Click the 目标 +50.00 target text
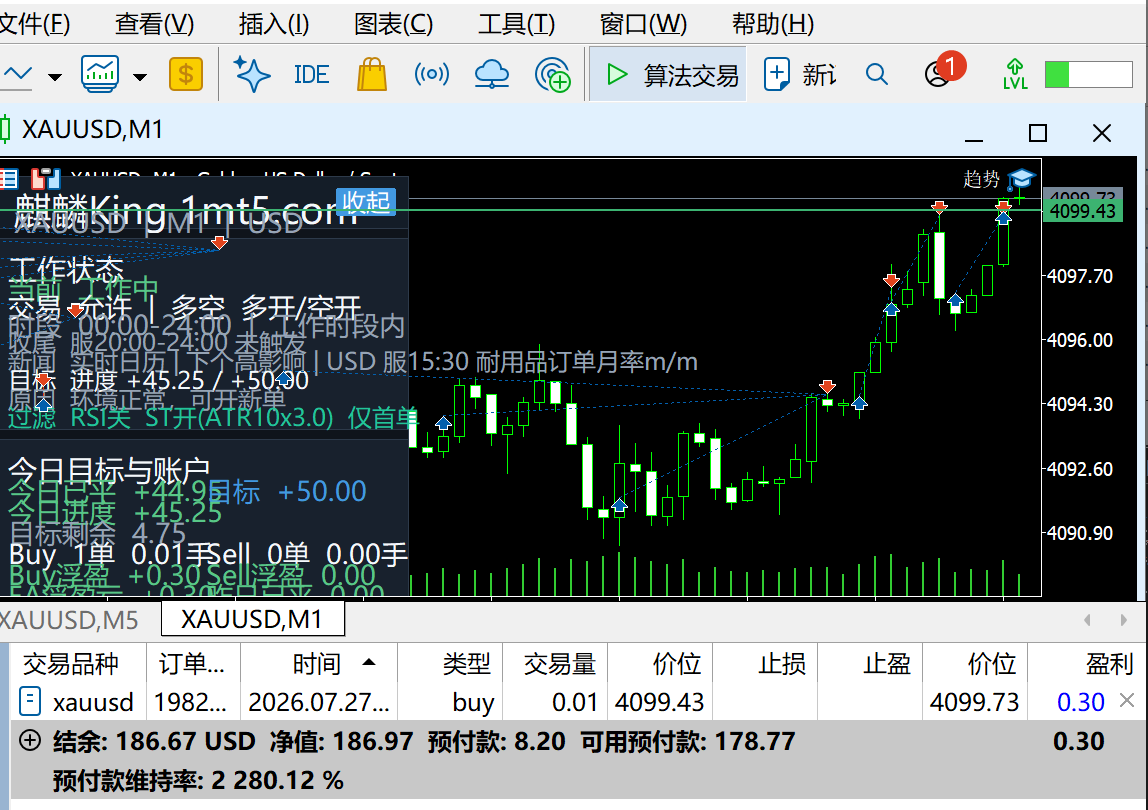 pos(287,491)
